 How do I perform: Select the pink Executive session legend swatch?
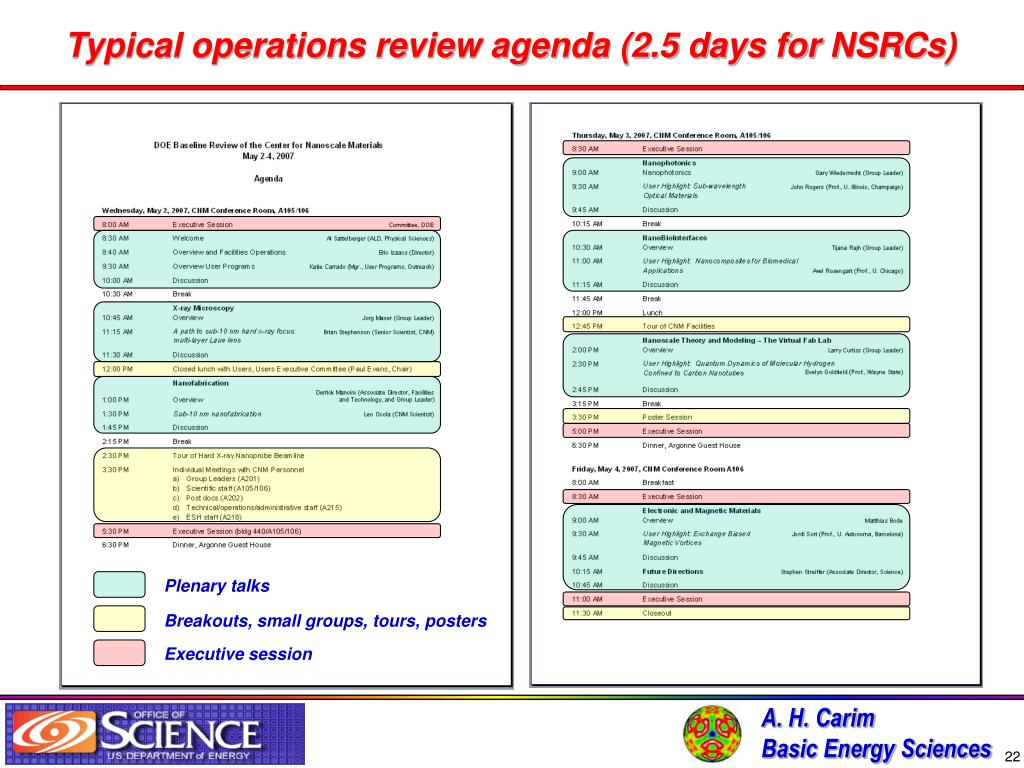pyautogui.click(x=119, y=652)
